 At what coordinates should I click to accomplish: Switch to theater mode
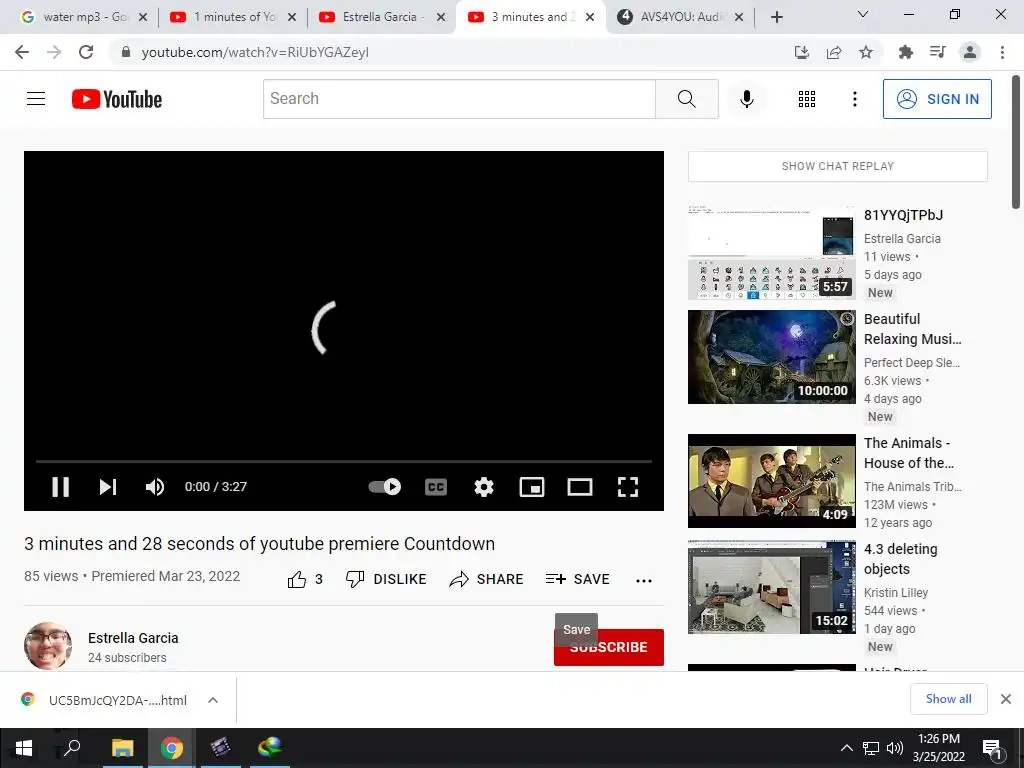579,487
